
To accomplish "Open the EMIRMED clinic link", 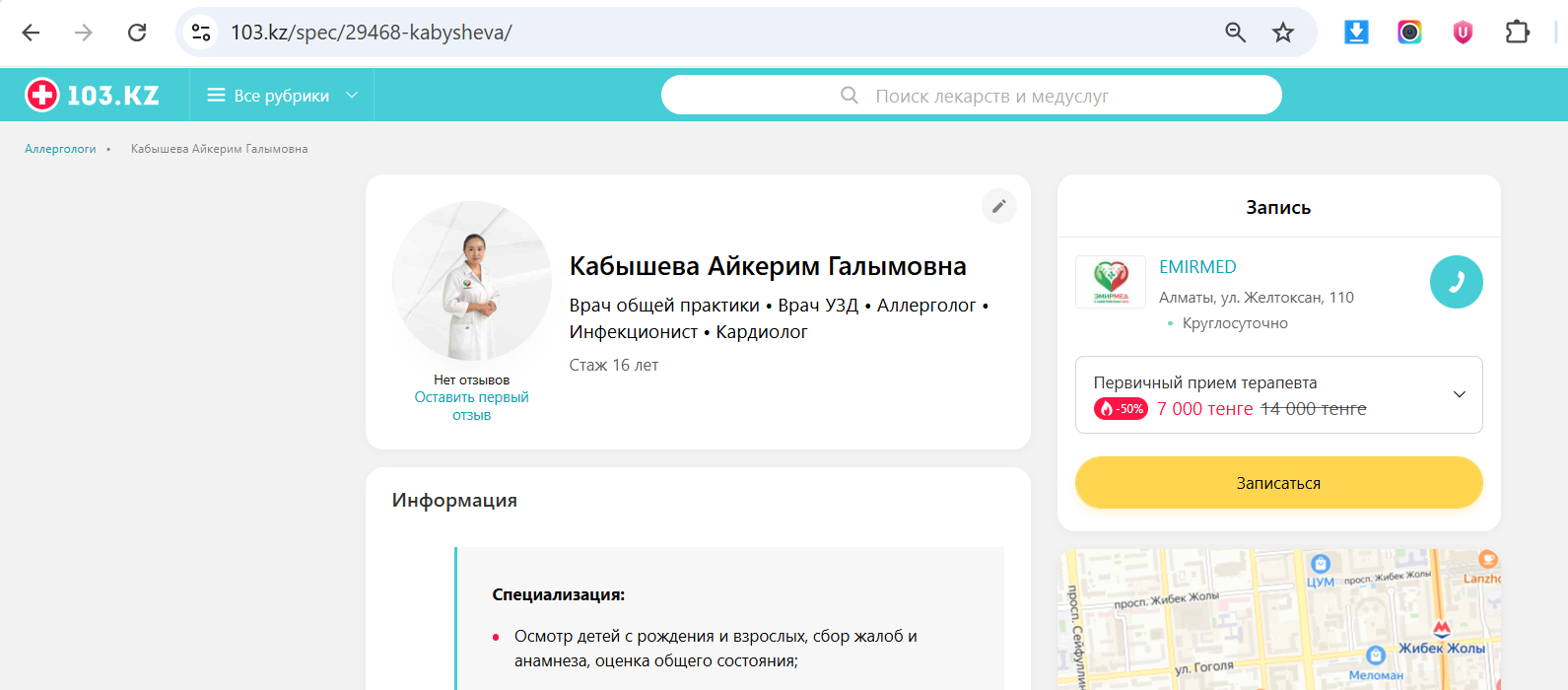I will 1197,267.
